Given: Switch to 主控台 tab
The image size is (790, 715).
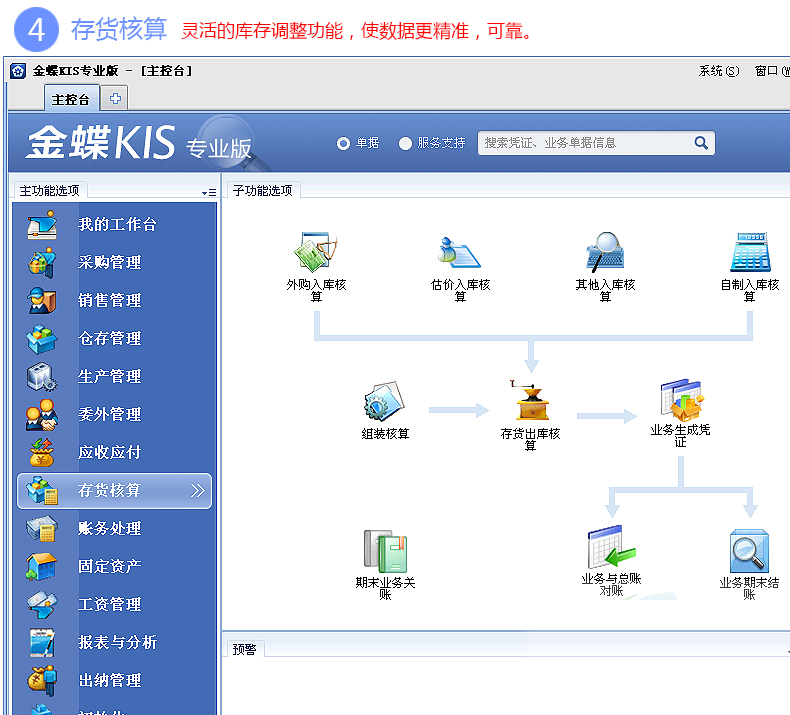Looking at the screenshot, I should [x=71, y=99].
